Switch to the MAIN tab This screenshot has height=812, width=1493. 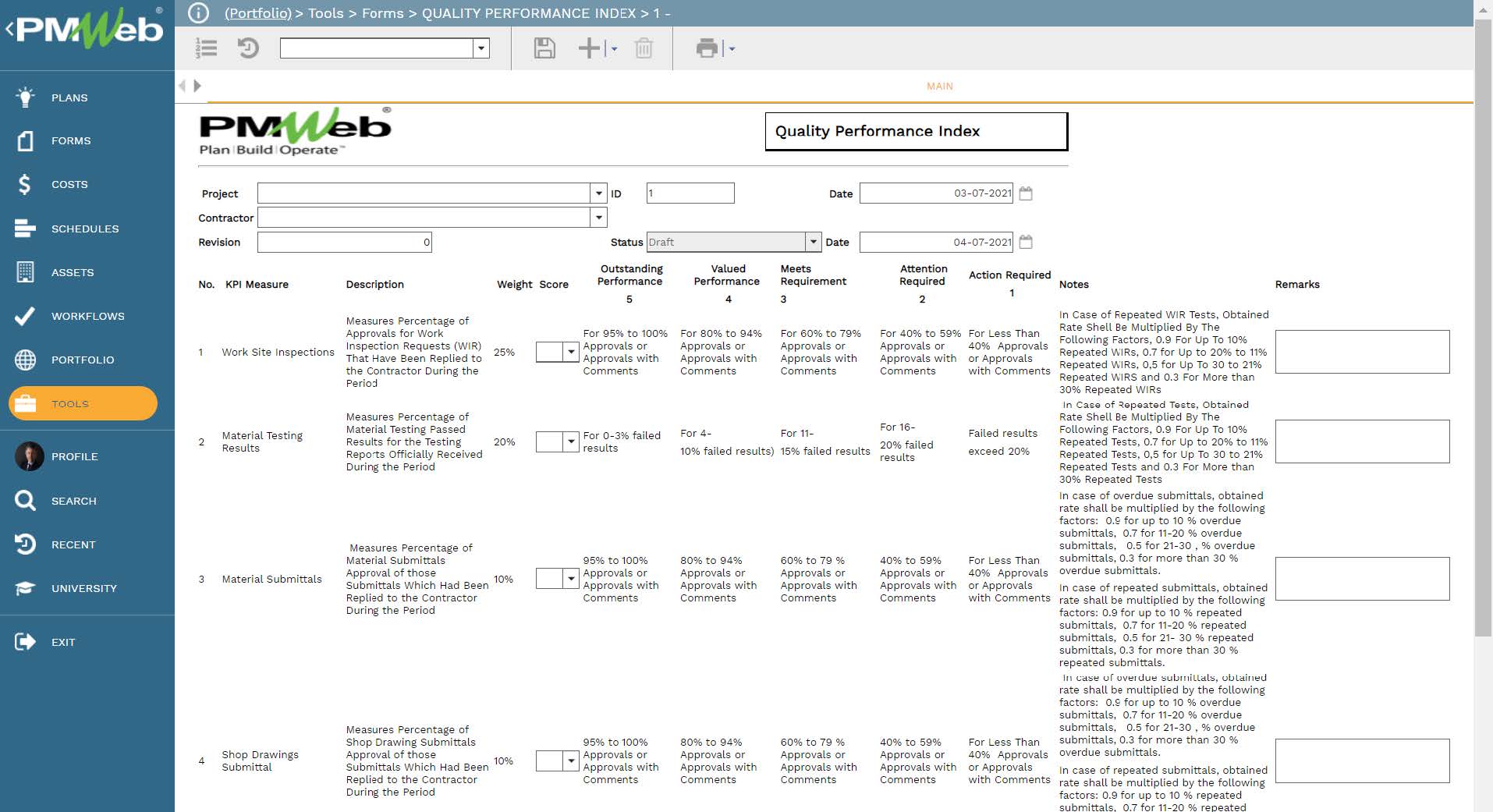(x=940, y=86)
